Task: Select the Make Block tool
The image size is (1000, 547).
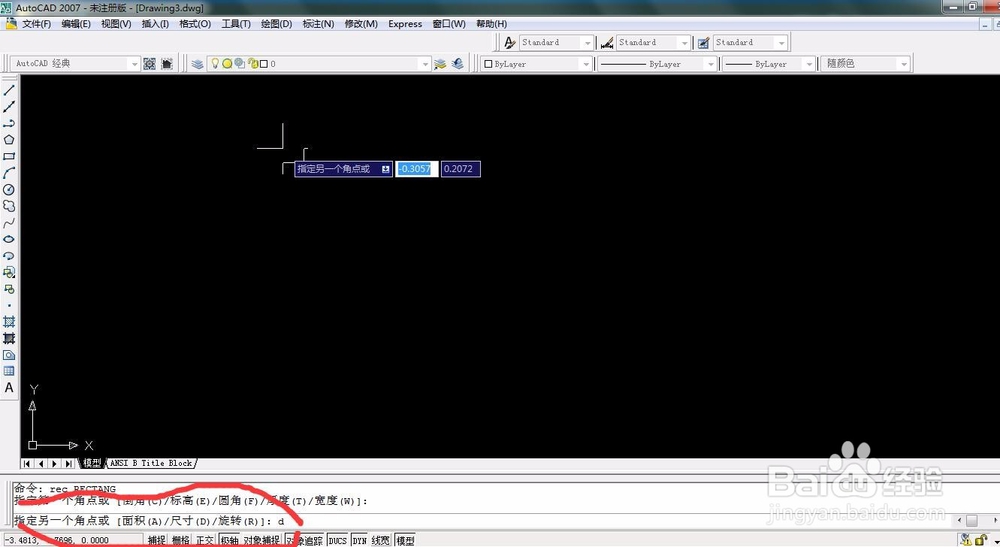Action: pos(9,289)
